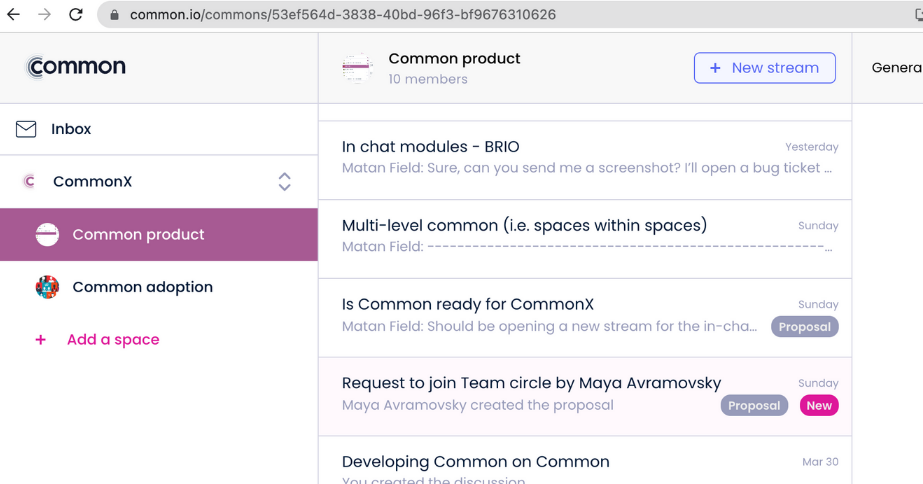Click the Common product header avatar
This screenshot has height=484, width=923.
point(357,68)
